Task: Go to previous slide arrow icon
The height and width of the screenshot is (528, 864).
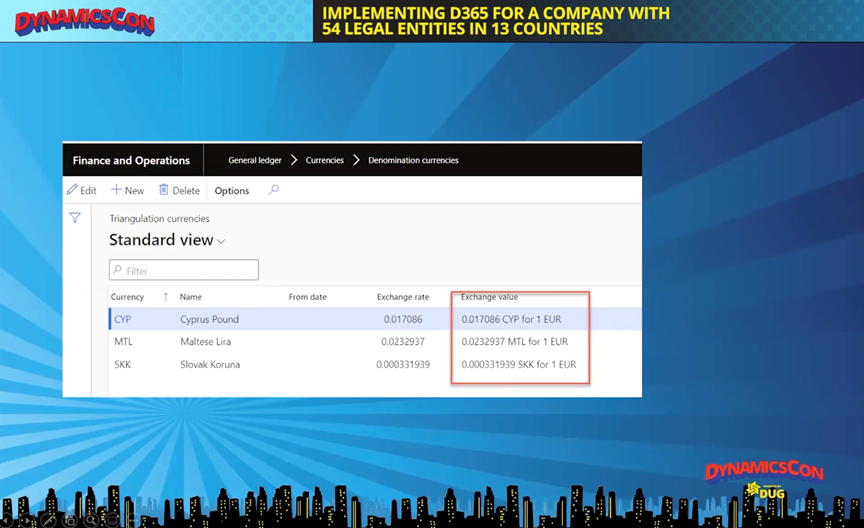Action: (x=7, y=520)
